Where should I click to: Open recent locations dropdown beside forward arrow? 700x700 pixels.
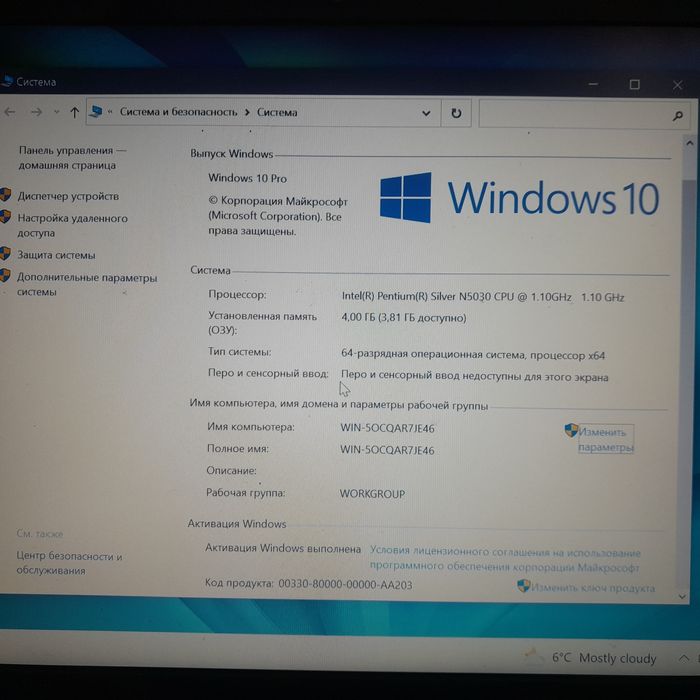click(57, 112)
